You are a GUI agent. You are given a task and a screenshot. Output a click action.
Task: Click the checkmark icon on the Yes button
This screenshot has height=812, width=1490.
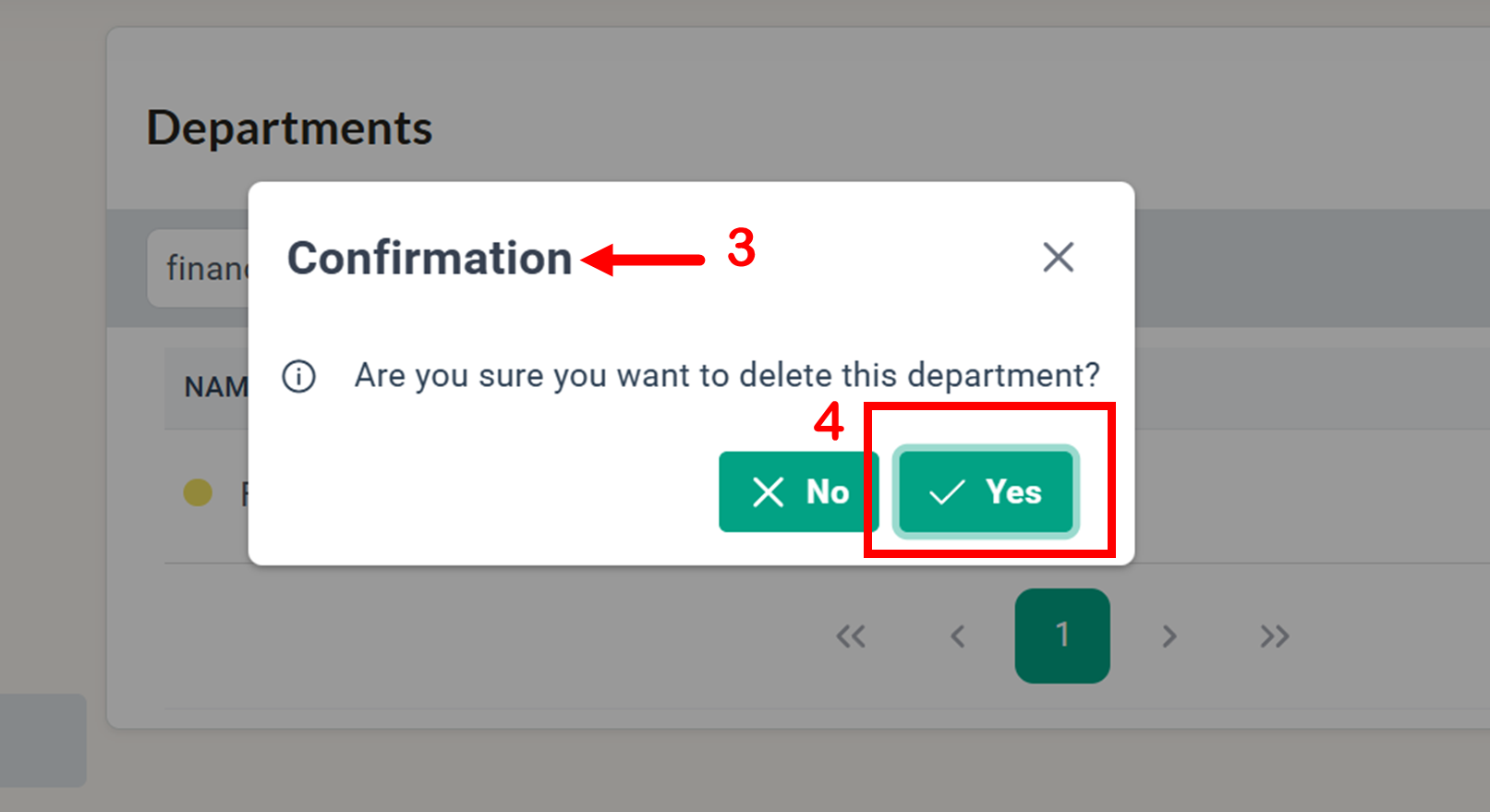[947, 492]
